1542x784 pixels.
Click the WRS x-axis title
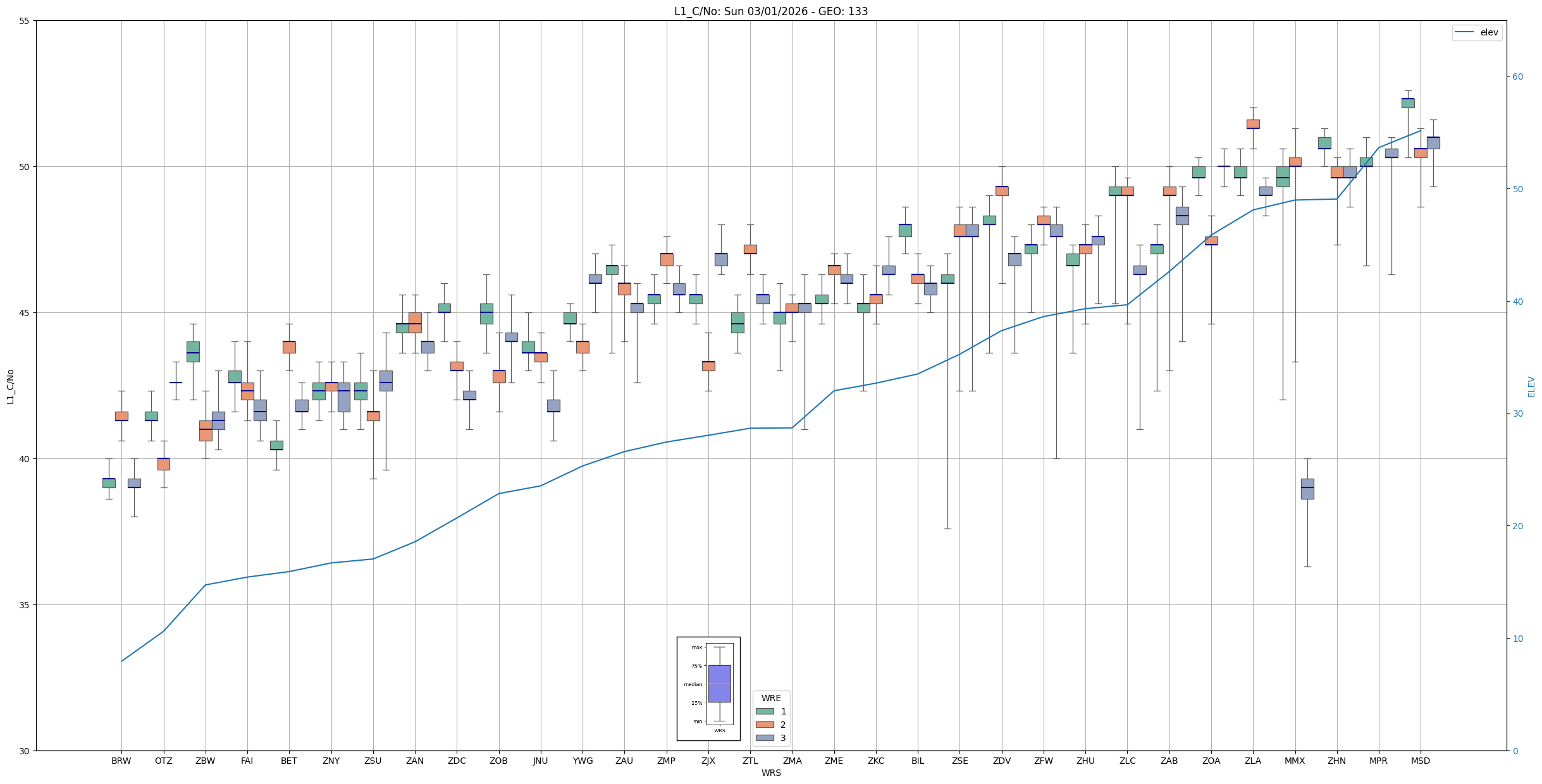[770, 773]
